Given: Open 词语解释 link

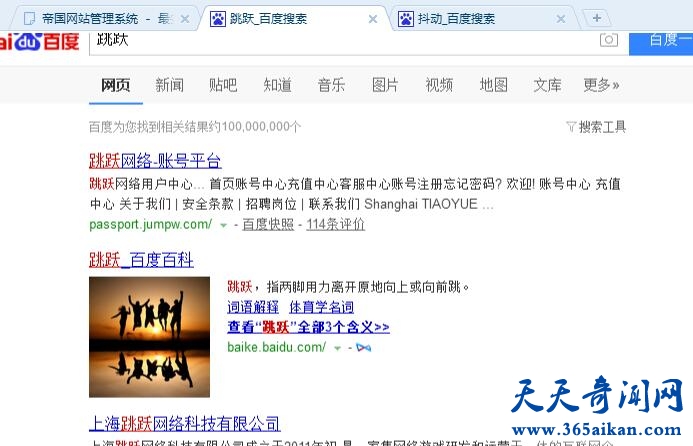Looking at the screenshot, I should (253, 307).
